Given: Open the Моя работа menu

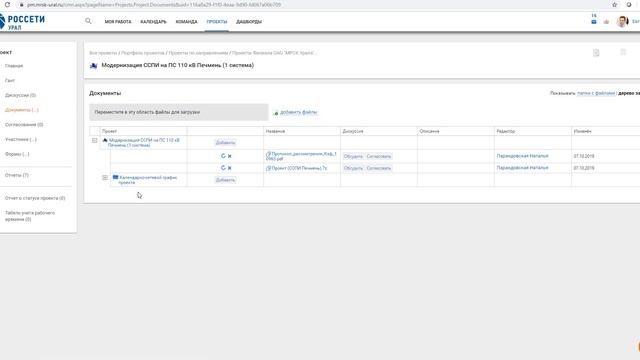Looking at the screenshot, I should pyautogui.click(x=118, y=22).
